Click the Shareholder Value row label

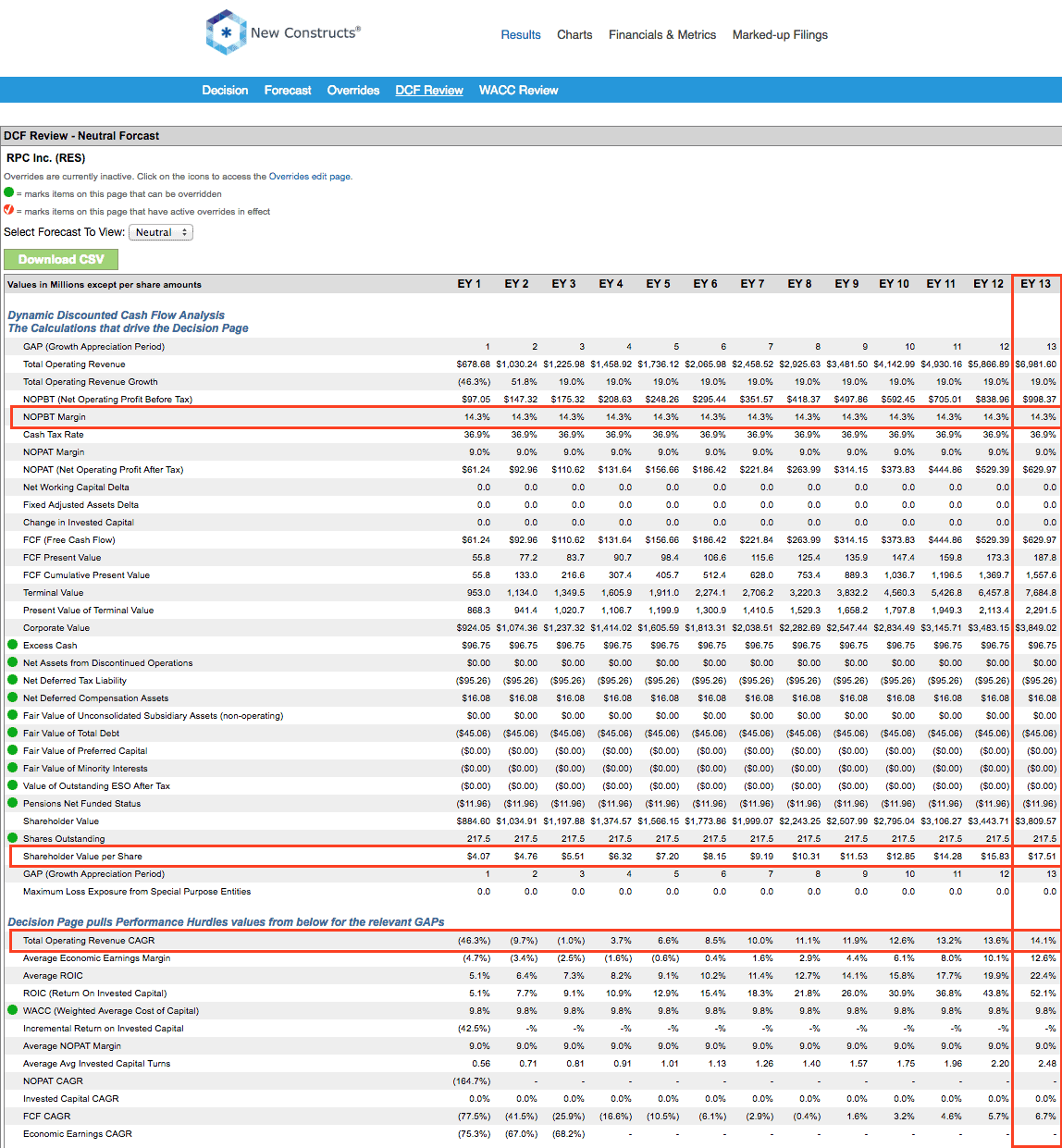pyautogui.click(x=61, y=821)
